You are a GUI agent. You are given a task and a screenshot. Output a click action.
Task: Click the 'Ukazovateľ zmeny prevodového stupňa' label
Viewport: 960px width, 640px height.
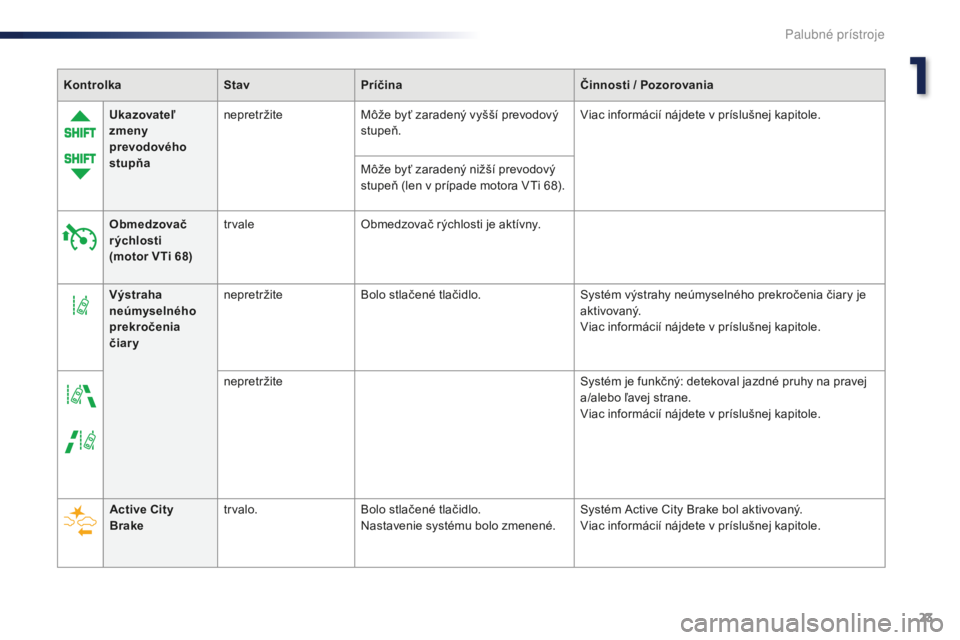click(x=148, y=139)
